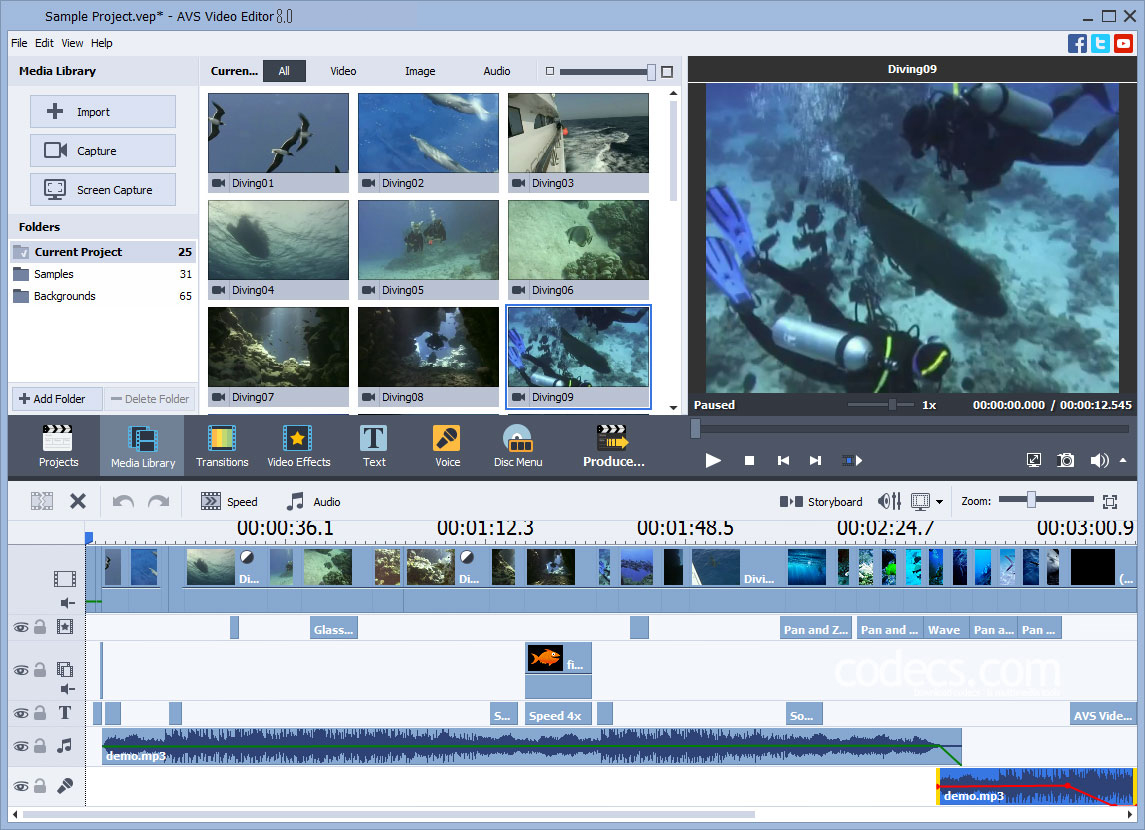Toggle visibility of the text track
1145x830 pixels.
(x=21, y=713)
